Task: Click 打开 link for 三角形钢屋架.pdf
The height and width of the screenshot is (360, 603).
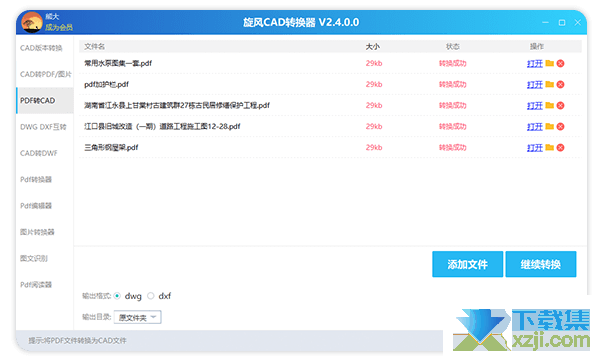Action: (x=535, y=147)
